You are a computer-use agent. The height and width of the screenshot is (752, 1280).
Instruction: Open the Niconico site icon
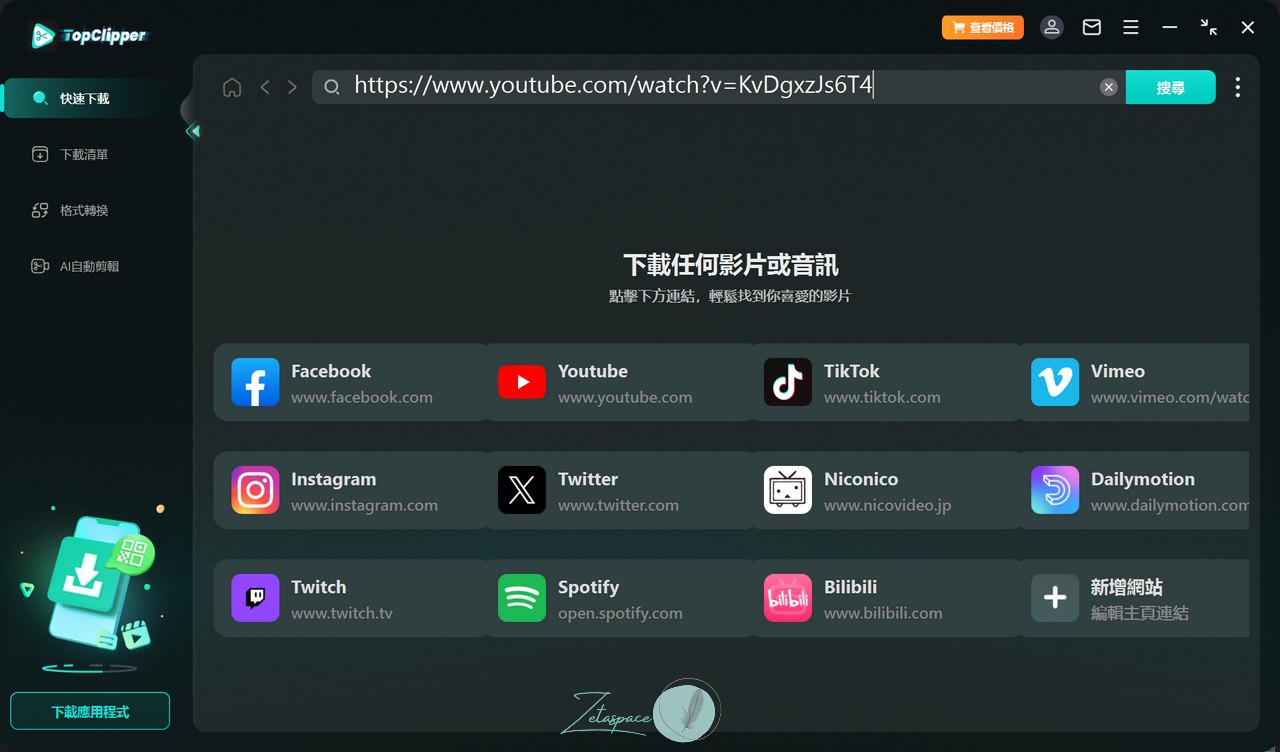click(x=788, y=490)
